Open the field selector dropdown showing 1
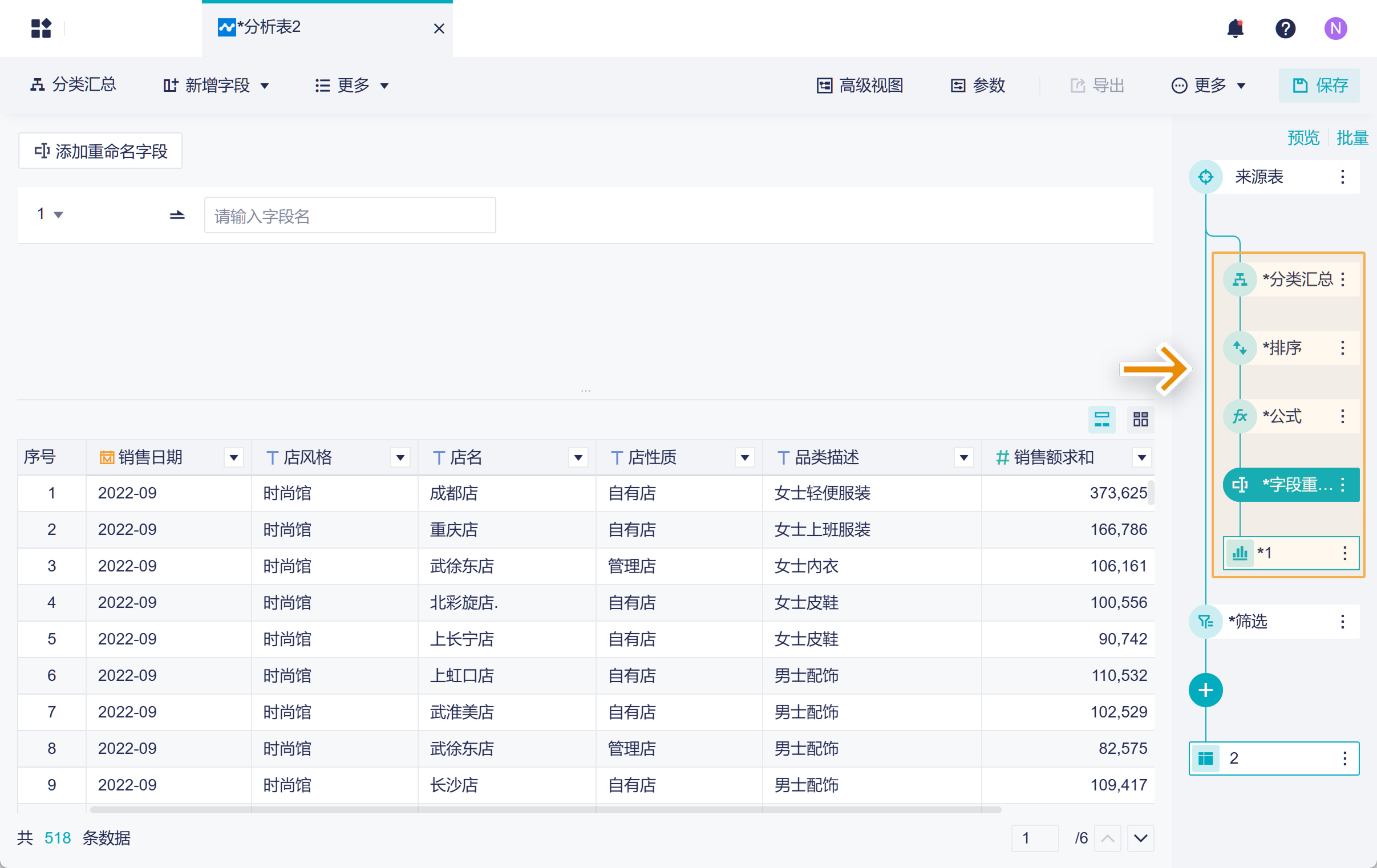This screenshot has width=1377, height=868. click(x=50, y=214)
